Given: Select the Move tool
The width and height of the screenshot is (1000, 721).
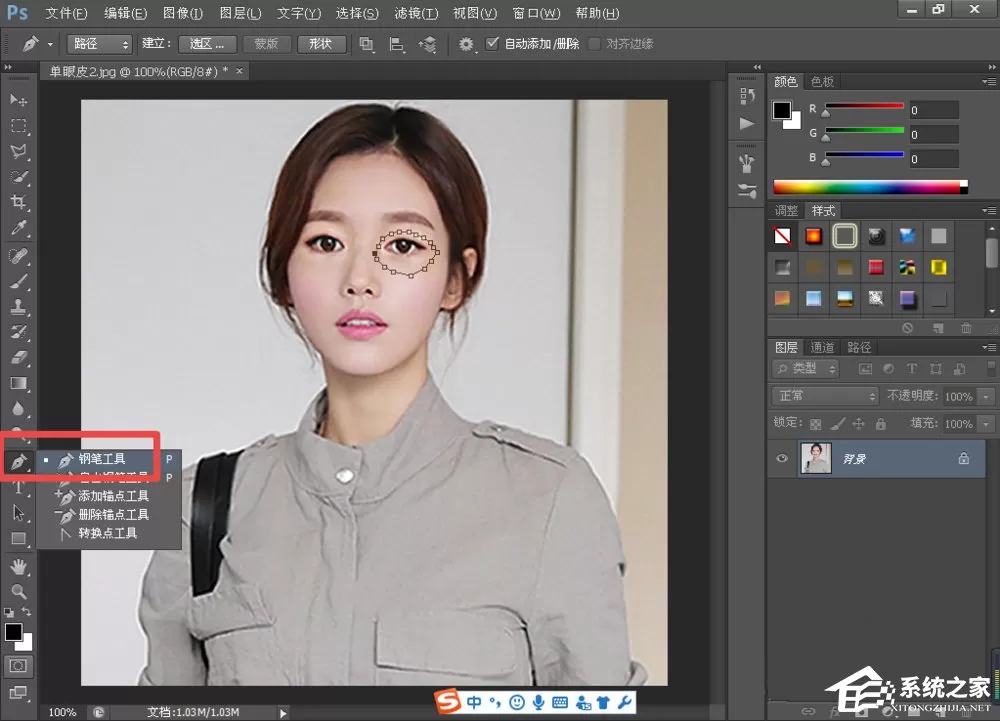Looking at the screenshot, I should click(18, 100).
